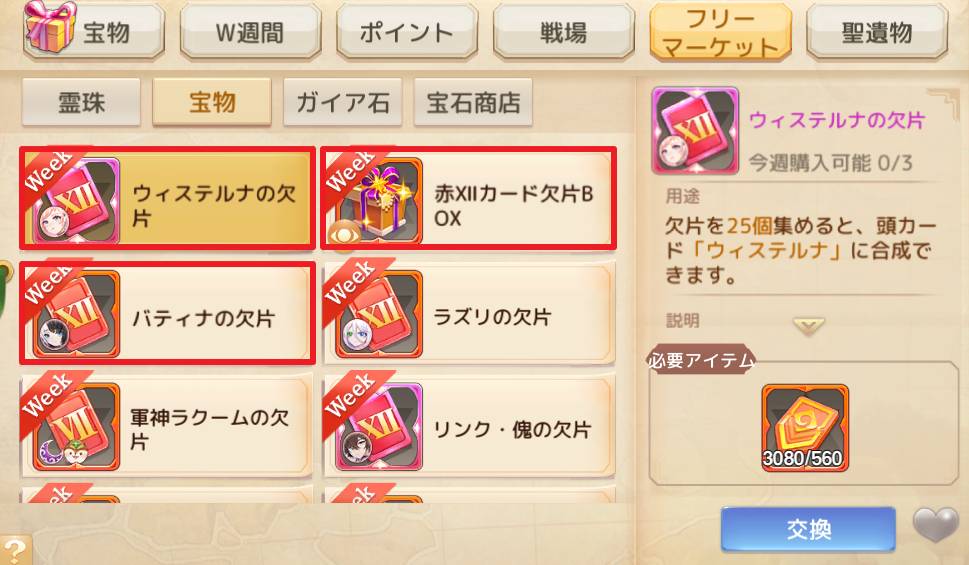Click the バティナの欠片 card icon
Screen dimensions: 969x565
(75, 314)
